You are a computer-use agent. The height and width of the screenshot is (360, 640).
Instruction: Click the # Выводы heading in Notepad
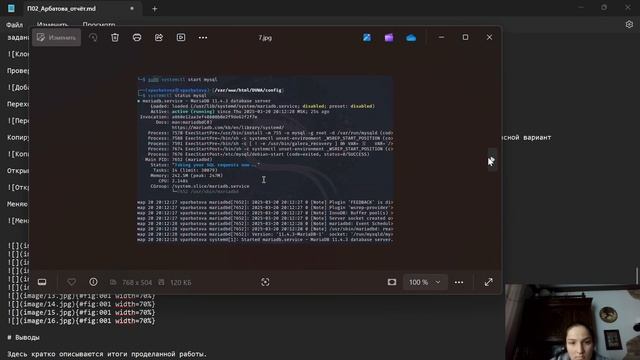click(23, 338)
